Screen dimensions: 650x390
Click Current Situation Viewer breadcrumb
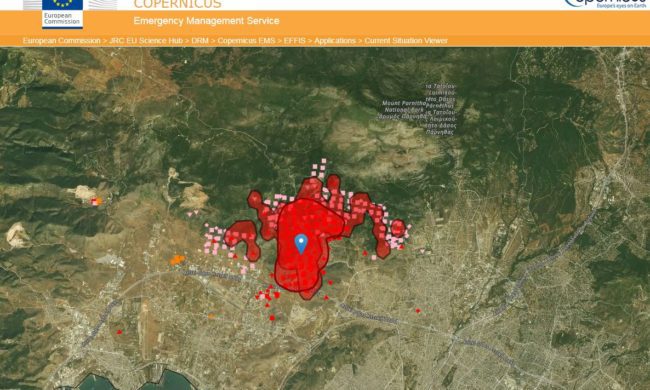(406, 41)
